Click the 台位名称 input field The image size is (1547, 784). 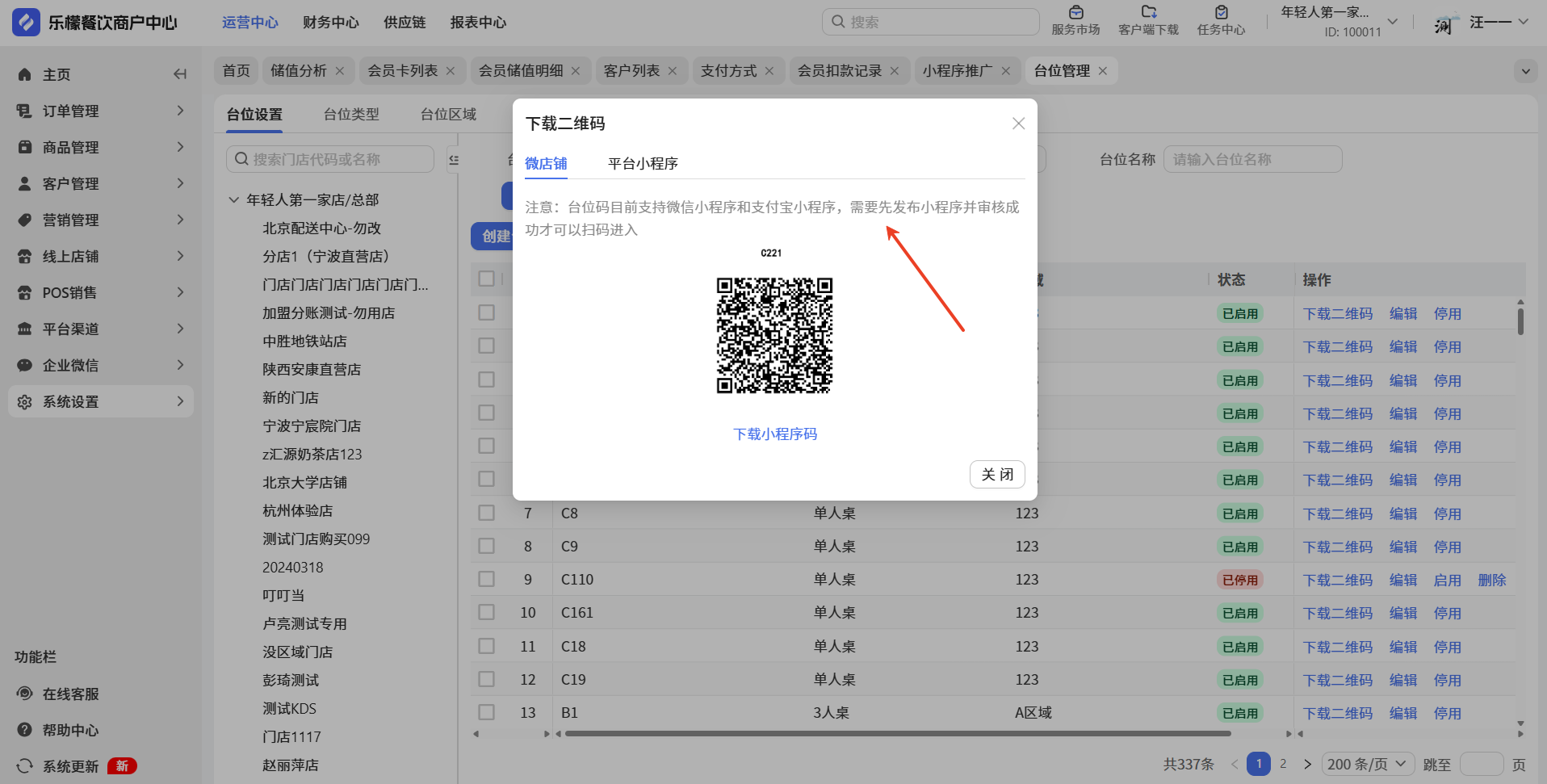pos(1252,159)
